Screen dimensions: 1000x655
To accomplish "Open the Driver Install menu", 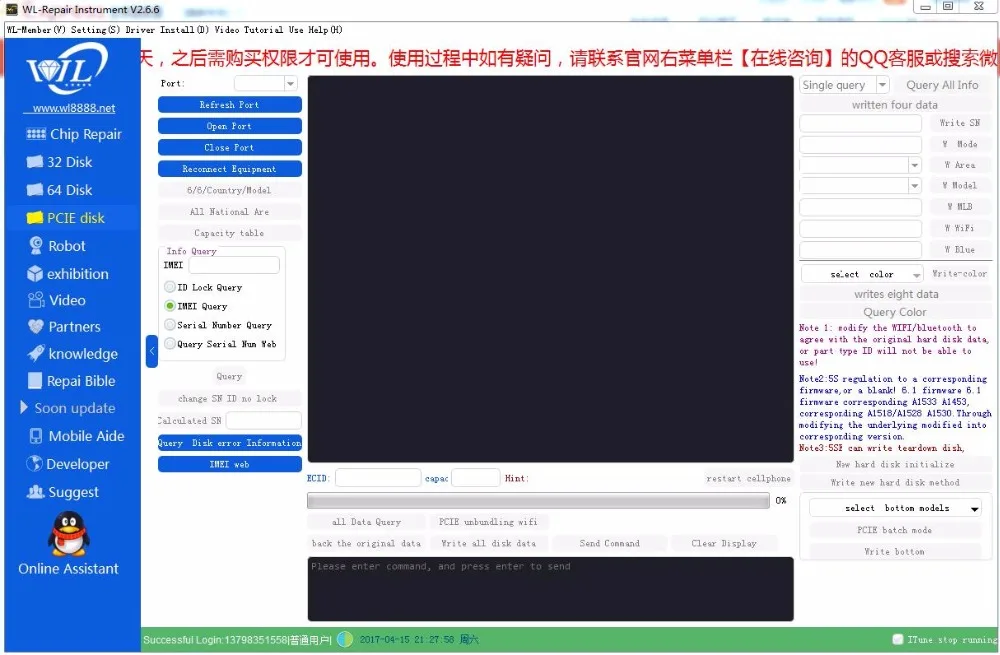I will [167, 29].
